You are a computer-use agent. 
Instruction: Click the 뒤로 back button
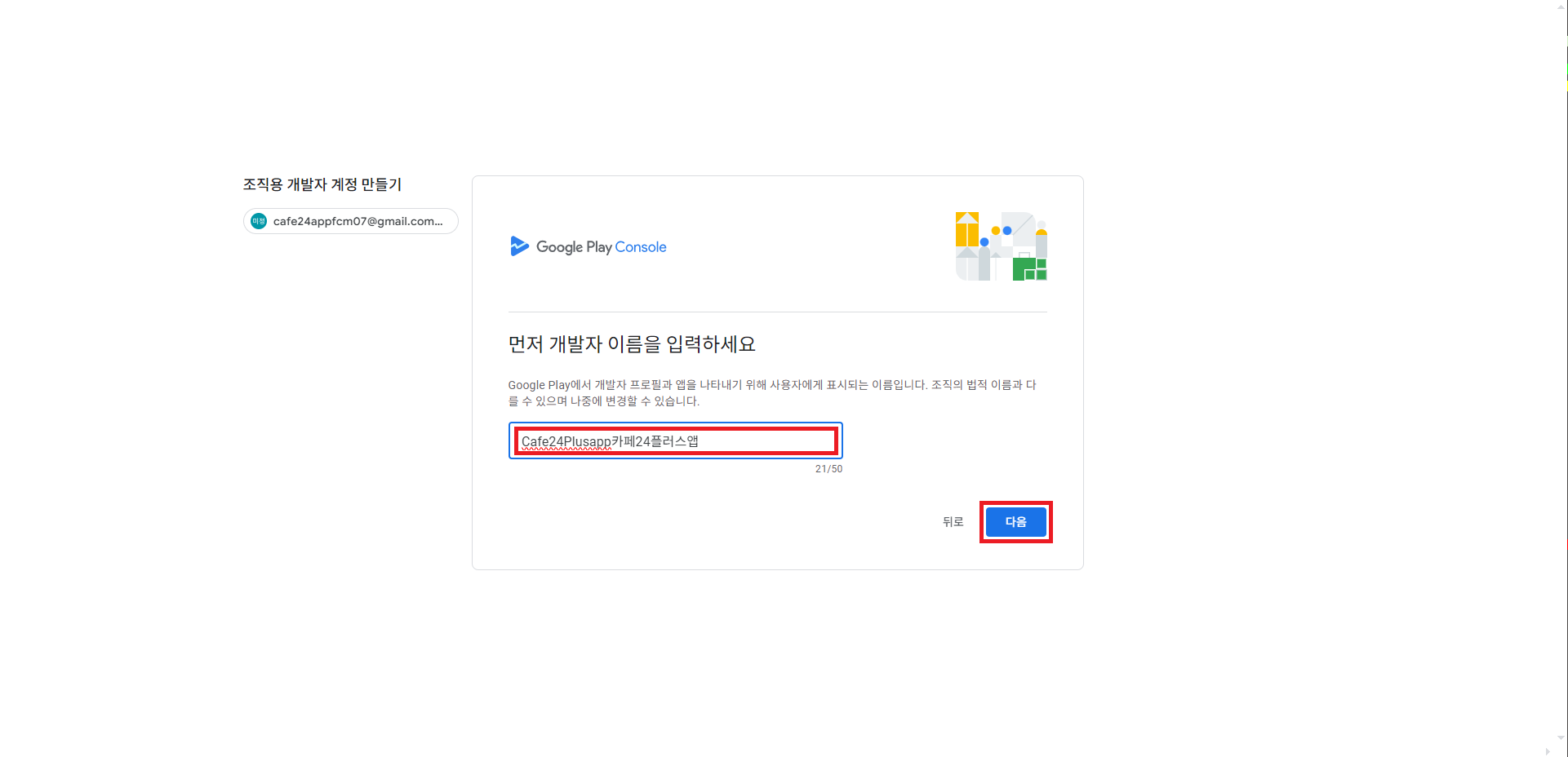953,522
